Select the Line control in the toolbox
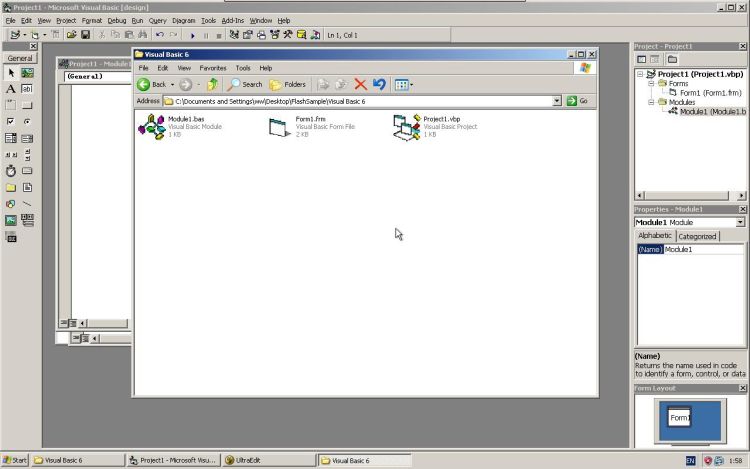 (x=27, y=204)
